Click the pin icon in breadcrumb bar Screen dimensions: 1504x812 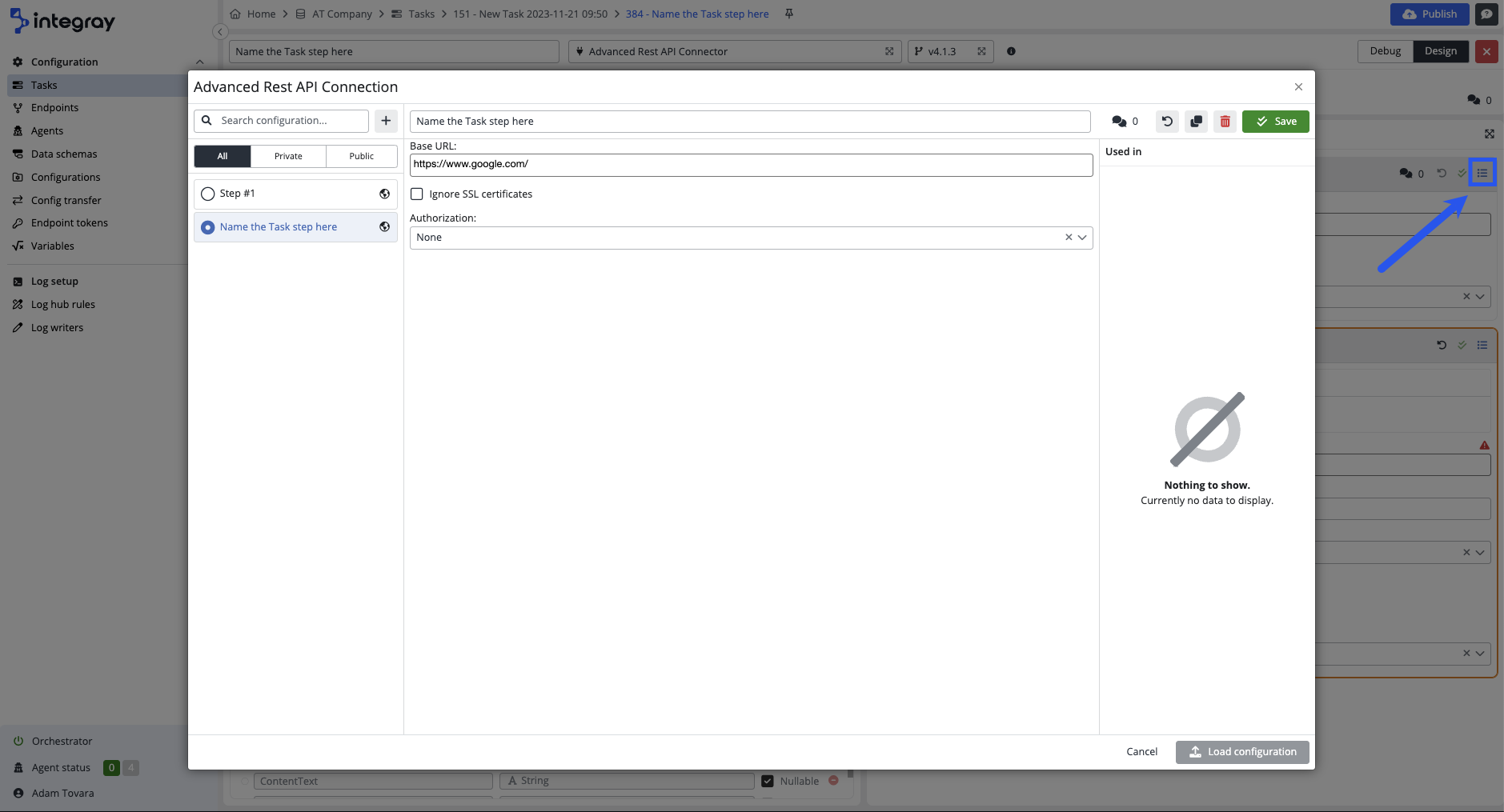pos(788,14)
